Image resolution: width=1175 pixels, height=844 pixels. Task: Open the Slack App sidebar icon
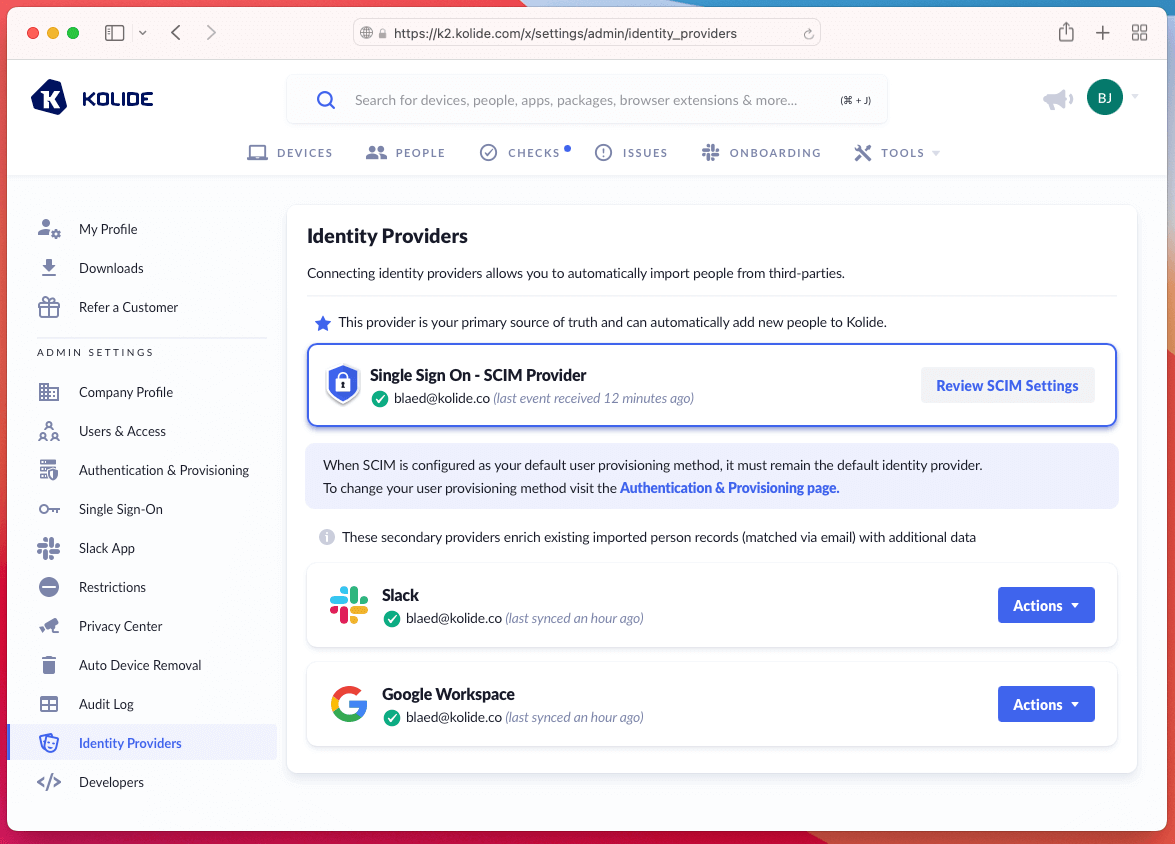48,548
